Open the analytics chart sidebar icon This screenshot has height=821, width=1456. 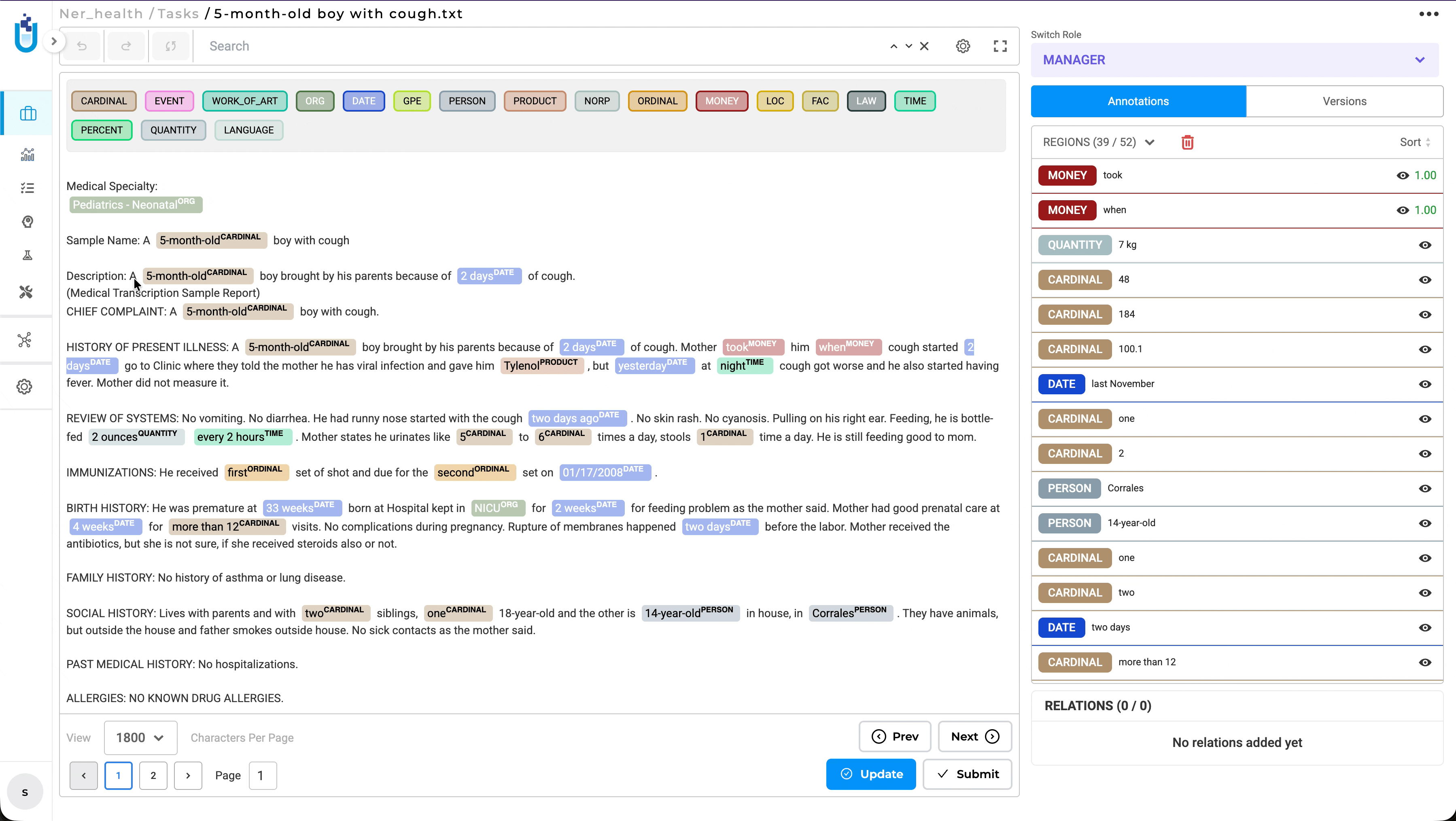point(27,154)
